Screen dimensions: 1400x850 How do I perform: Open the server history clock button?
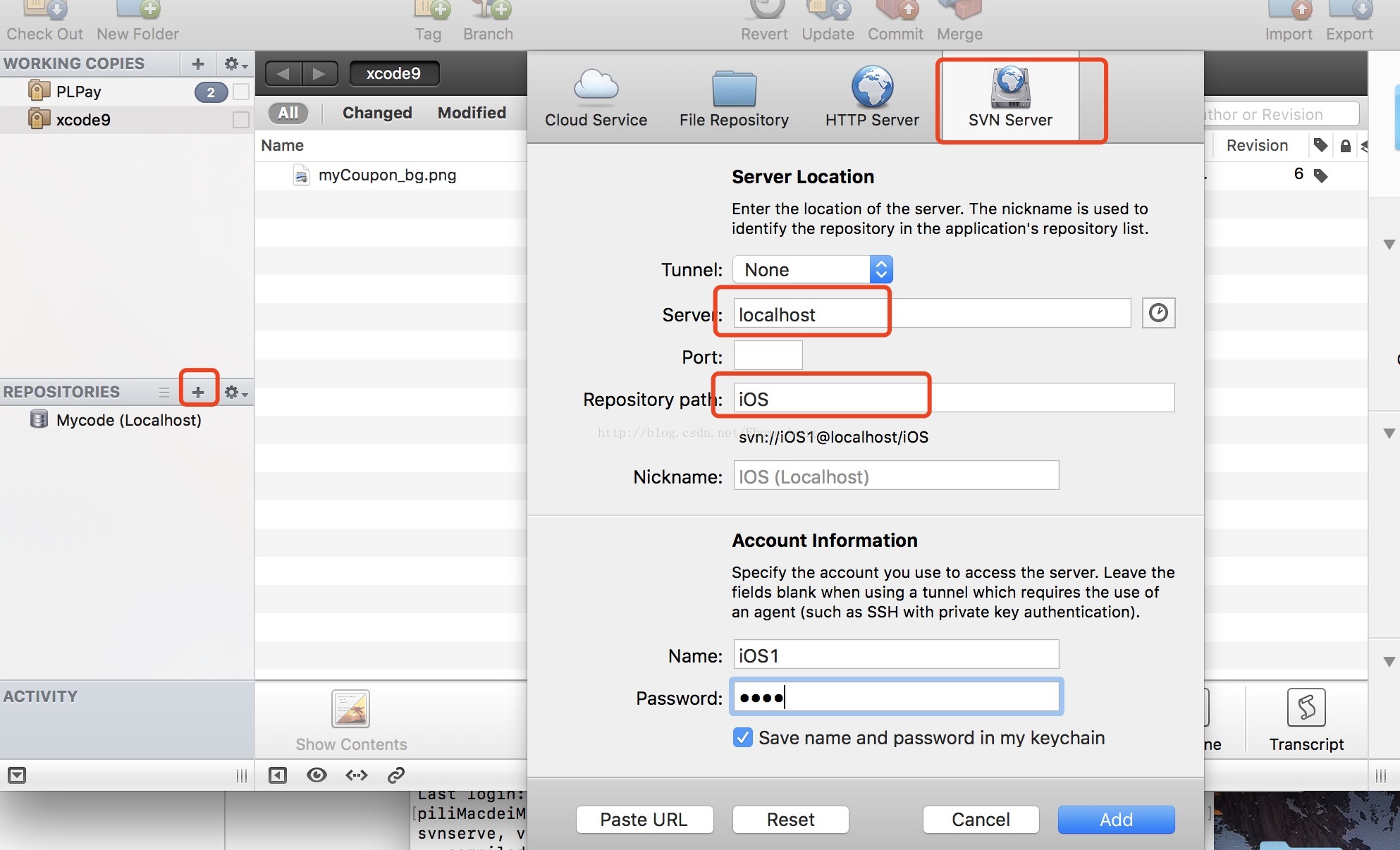click(1158, 313)
